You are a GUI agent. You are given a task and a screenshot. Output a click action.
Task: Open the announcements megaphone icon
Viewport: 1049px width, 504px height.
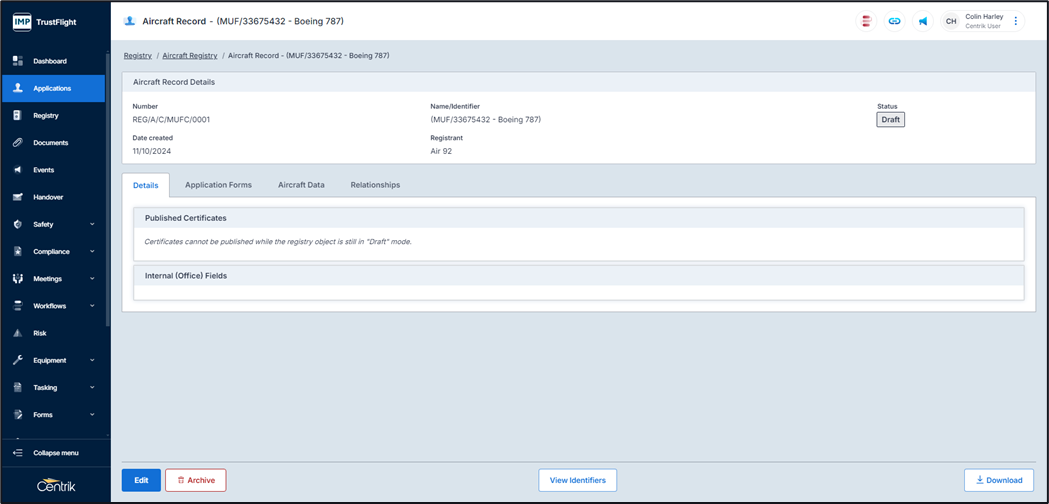[923, 21]
